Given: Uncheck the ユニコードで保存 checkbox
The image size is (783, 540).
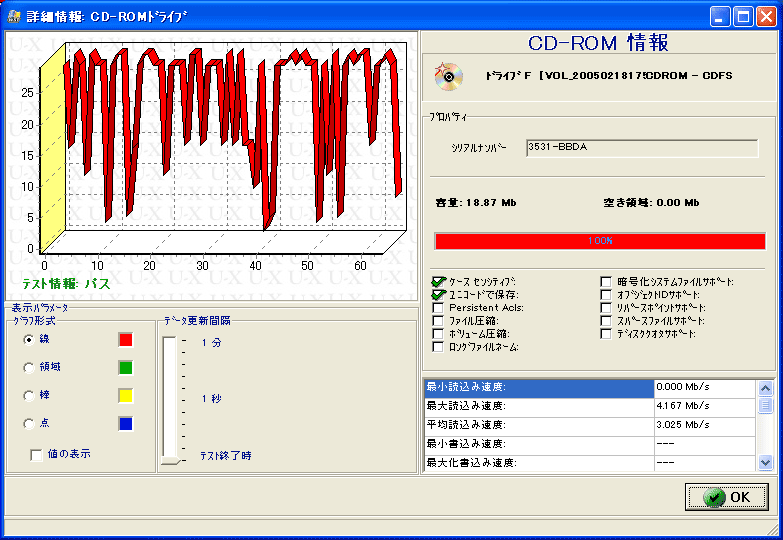Looking at the screenshot, I should click(x=439, y=295).
